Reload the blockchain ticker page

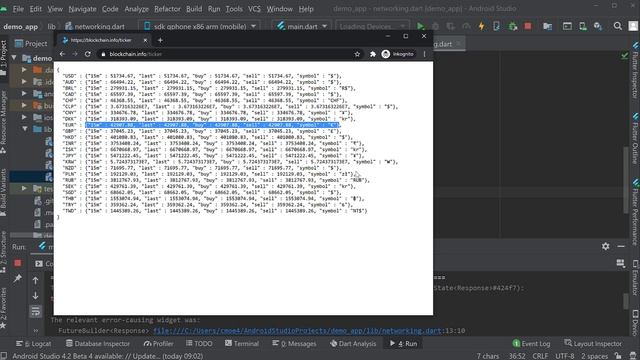point(87,54)
